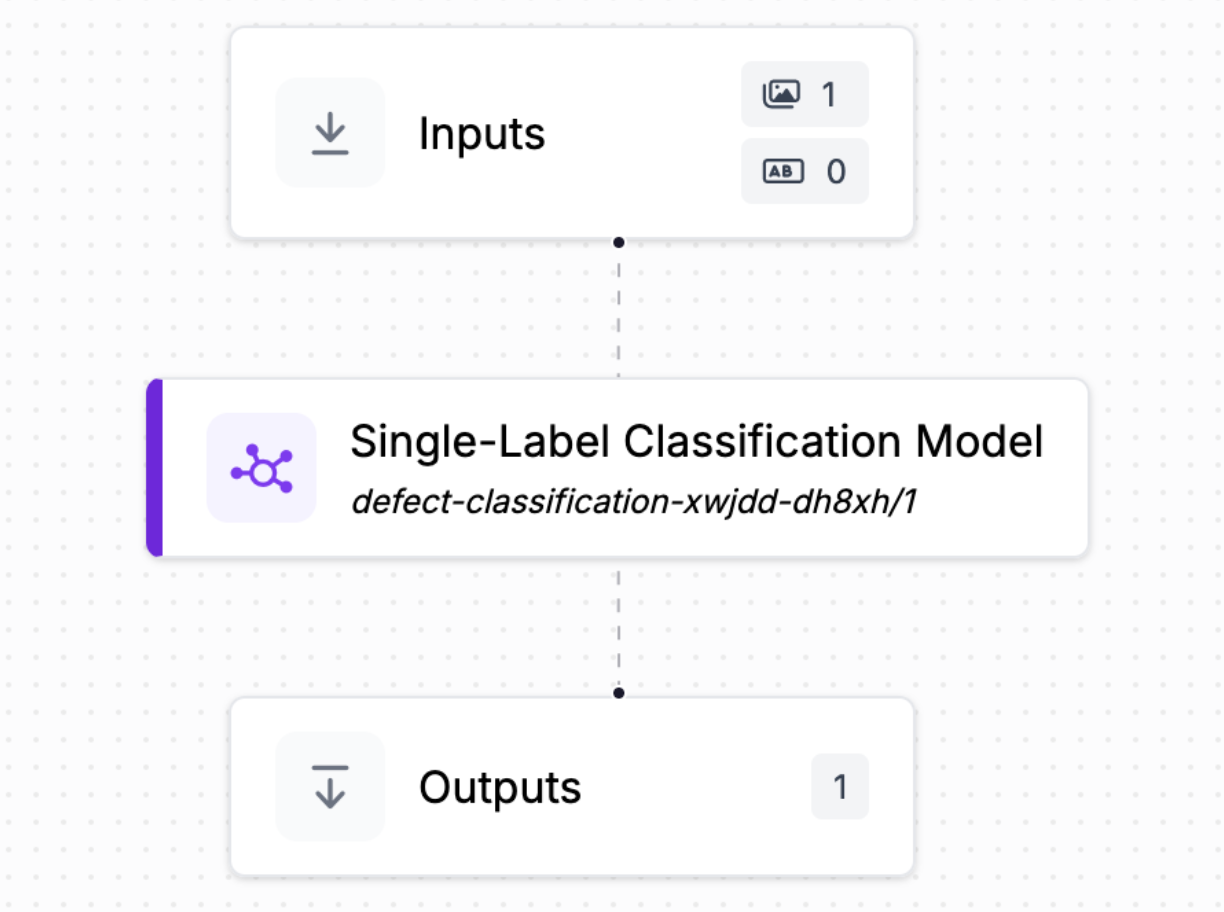Click the image count icon in Inputs
The width and height of the screenshot is (1224, 912).
(782, 94)
